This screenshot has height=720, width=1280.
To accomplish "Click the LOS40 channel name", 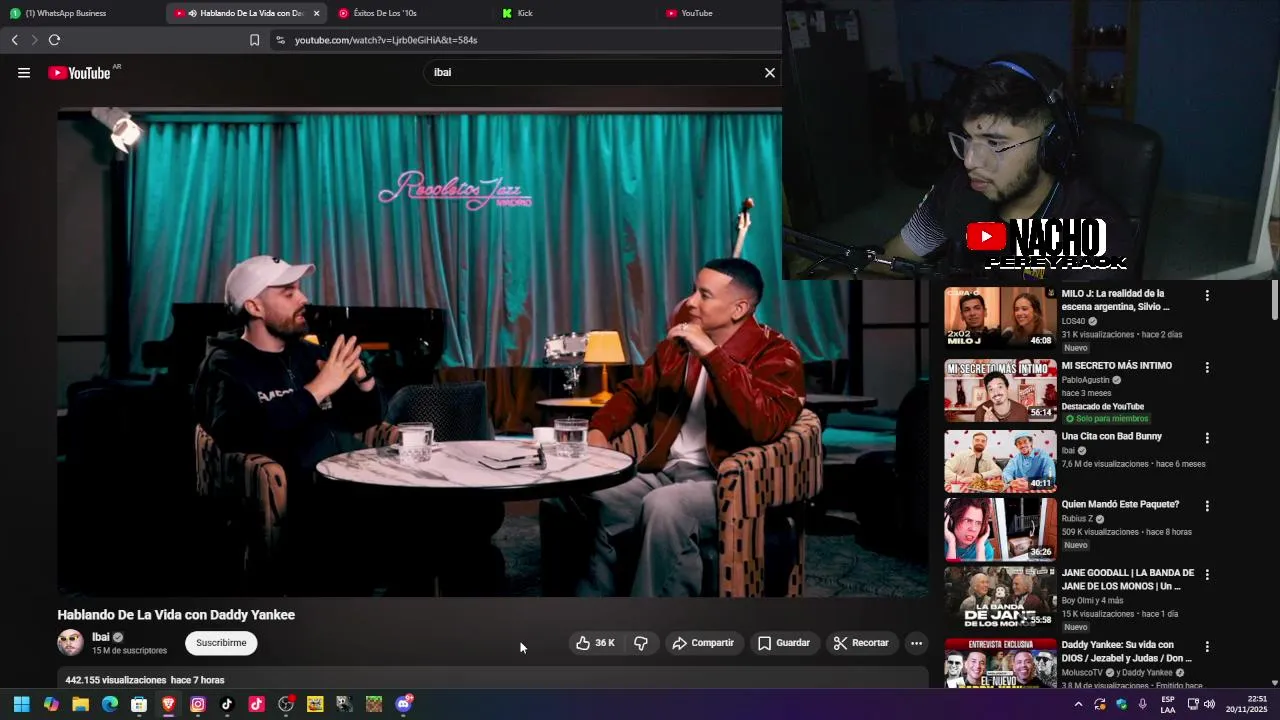I will [x=1073, y=321].
